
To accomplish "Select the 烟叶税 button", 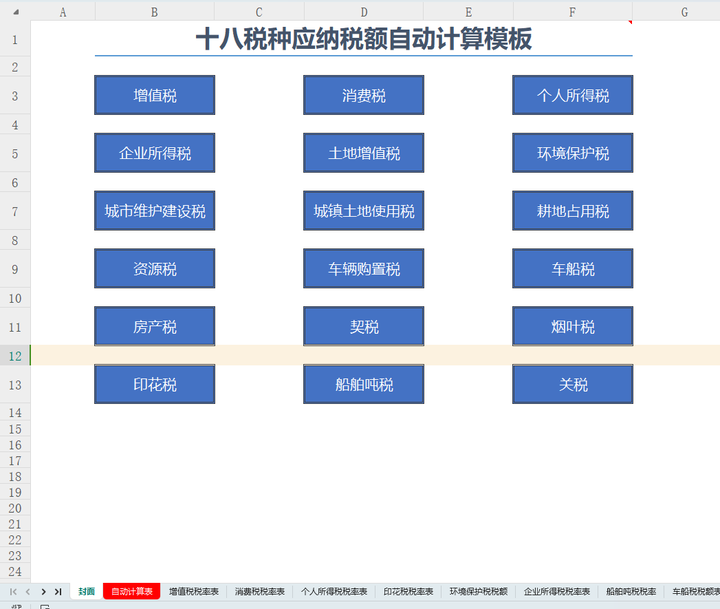I will point(573,326).
